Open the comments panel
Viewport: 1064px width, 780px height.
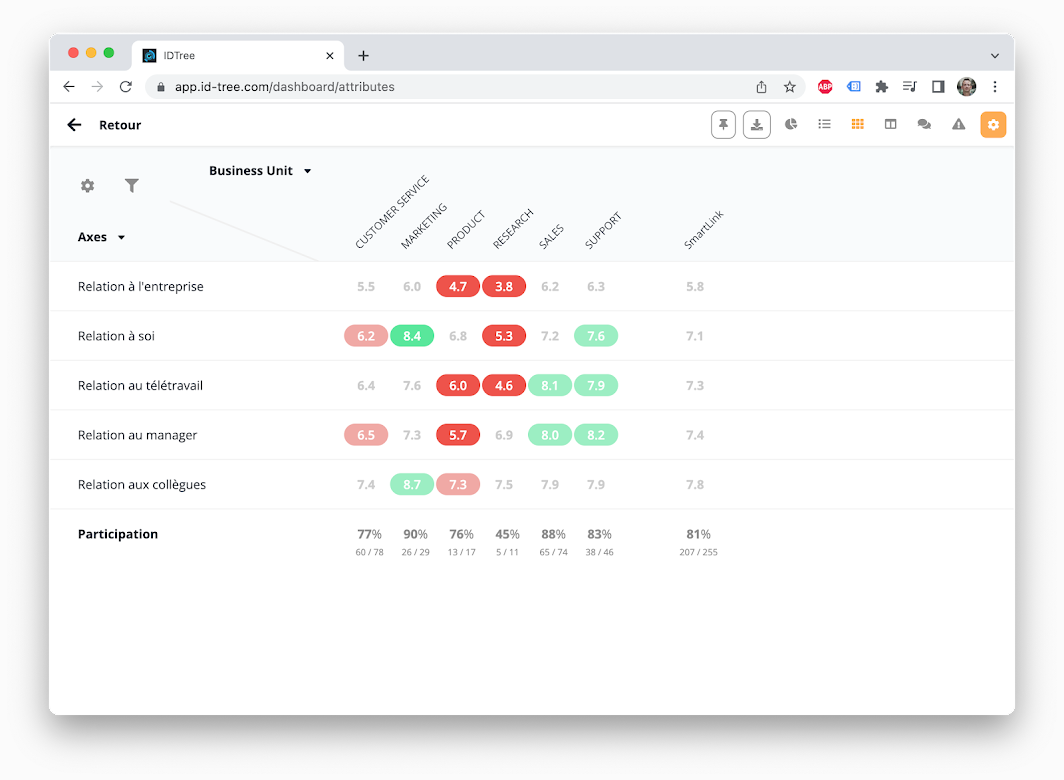(924, 124)
